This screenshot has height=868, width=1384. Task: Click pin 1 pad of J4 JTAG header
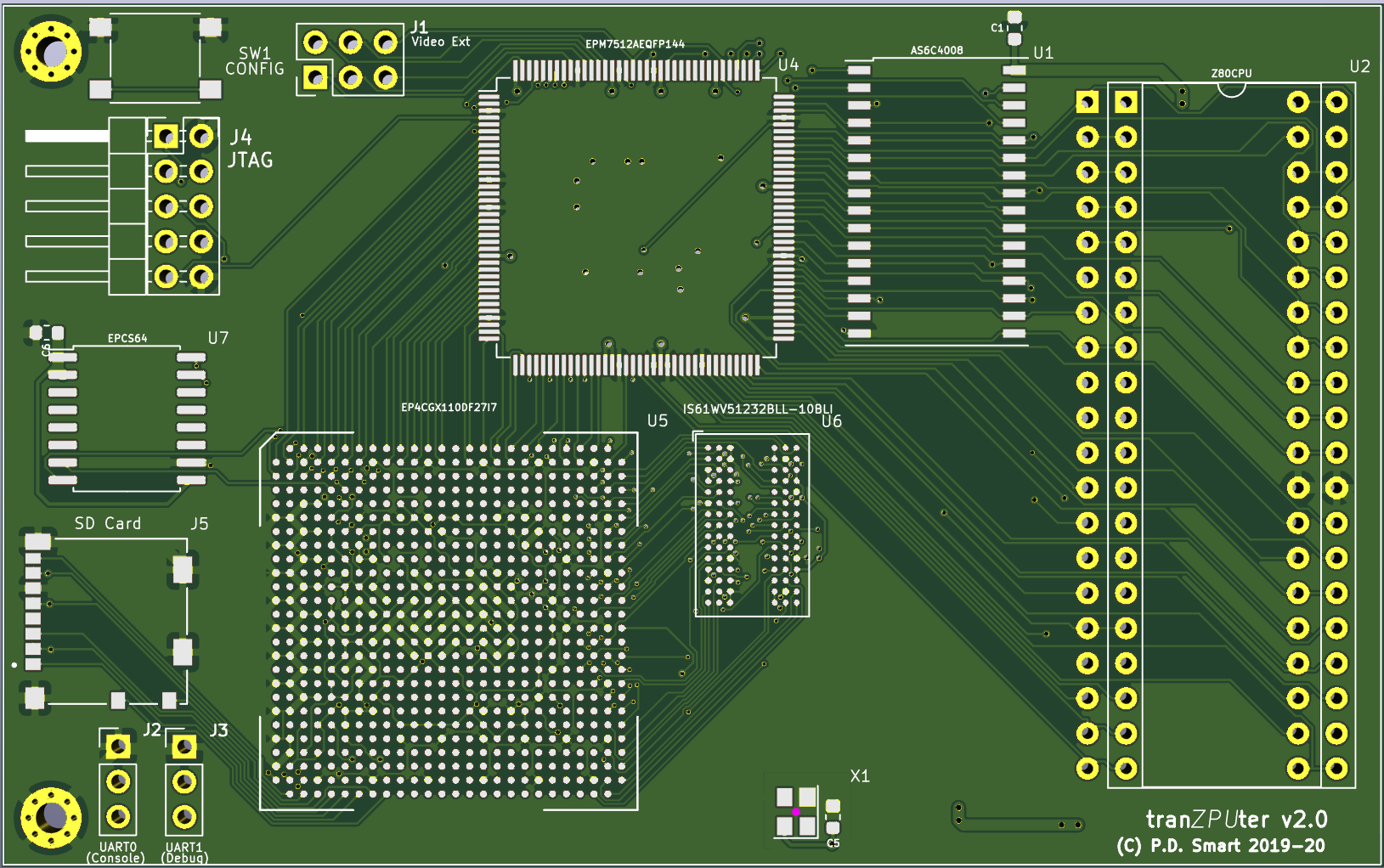167,134
